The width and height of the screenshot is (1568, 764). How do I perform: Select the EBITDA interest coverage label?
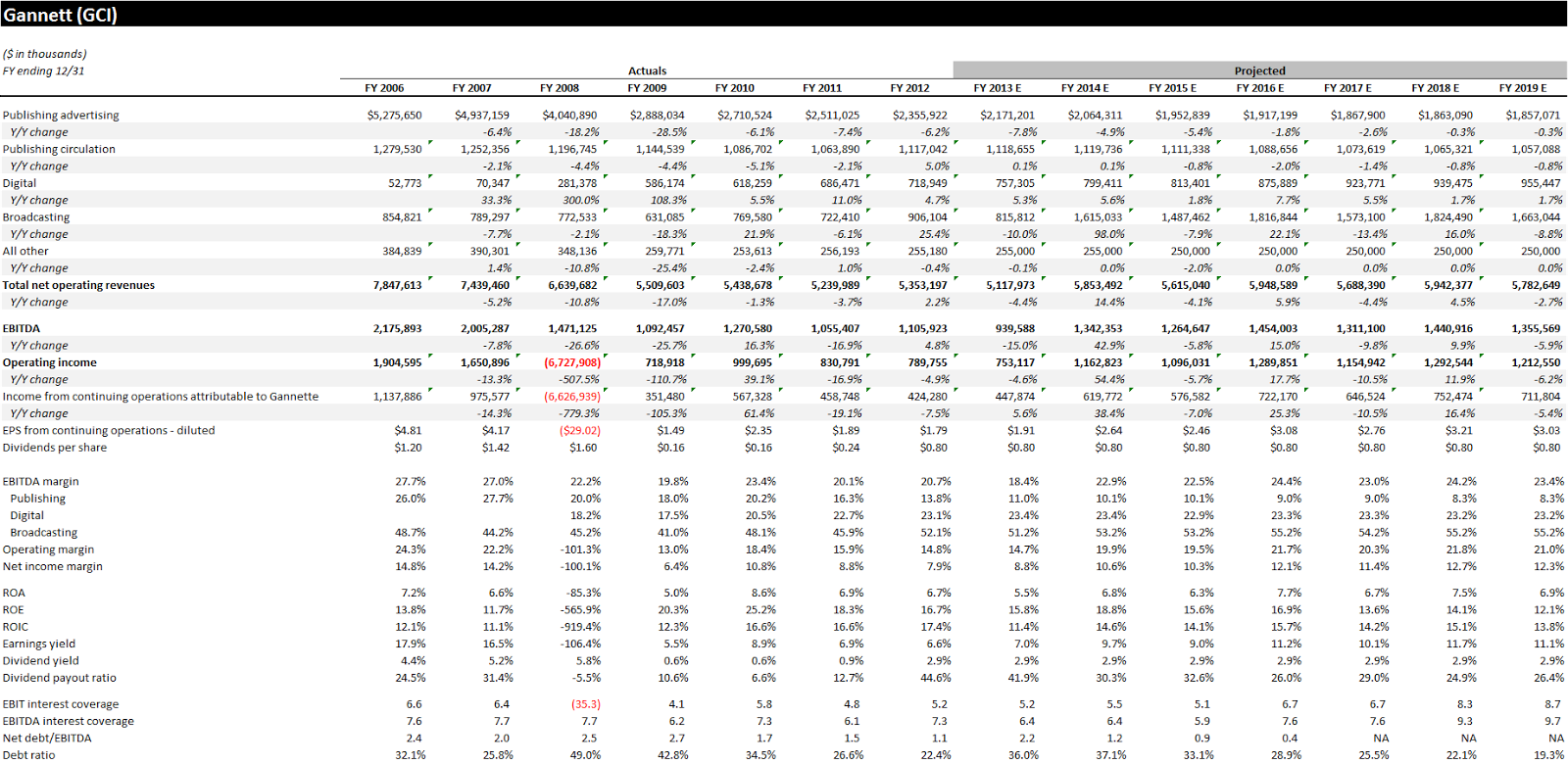68,721
